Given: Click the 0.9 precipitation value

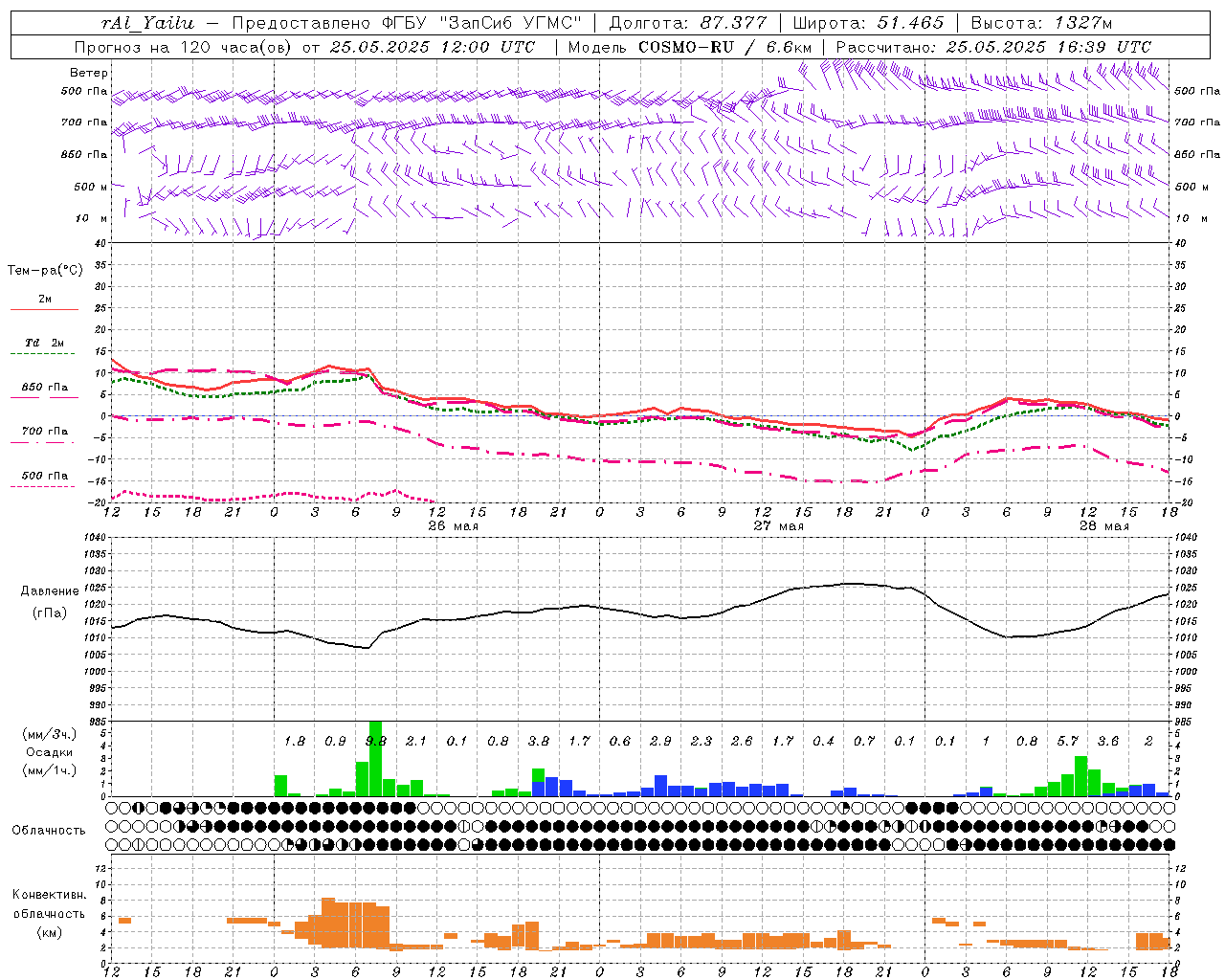Looking at the screenshot, I should [335, 742].
